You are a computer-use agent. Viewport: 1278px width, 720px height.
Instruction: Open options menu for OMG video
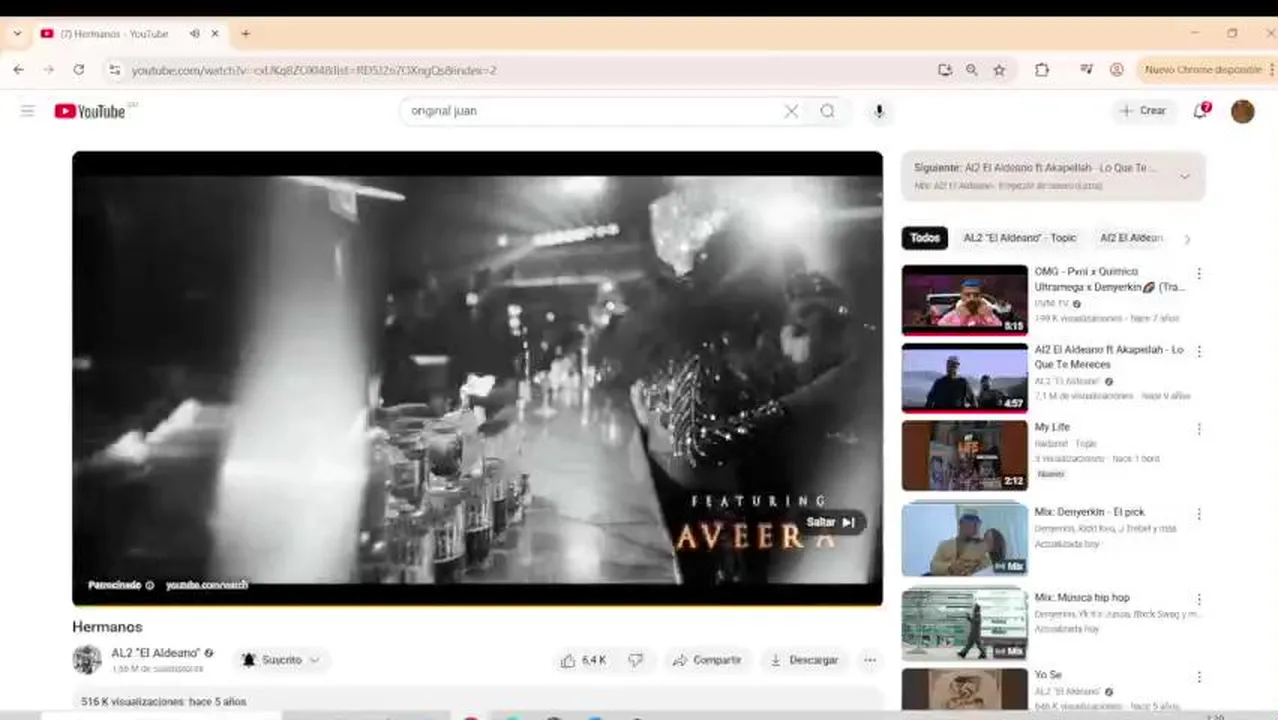pos(1199,274)
